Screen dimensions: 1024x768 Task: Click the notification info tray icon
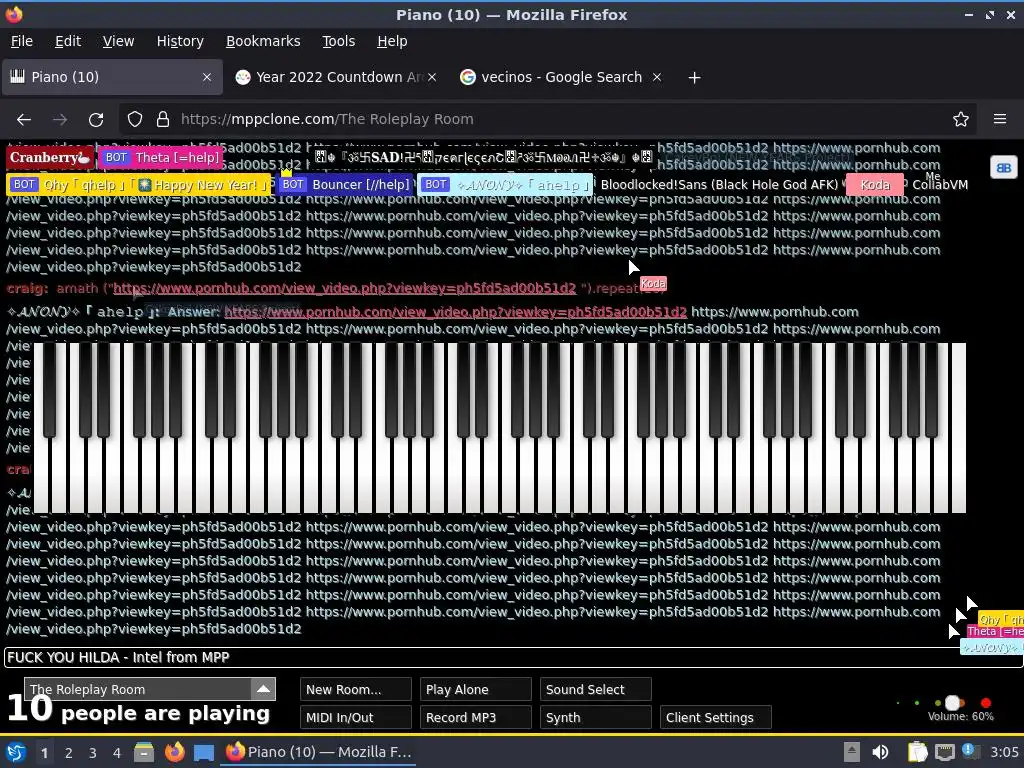(x=969, y=751)
